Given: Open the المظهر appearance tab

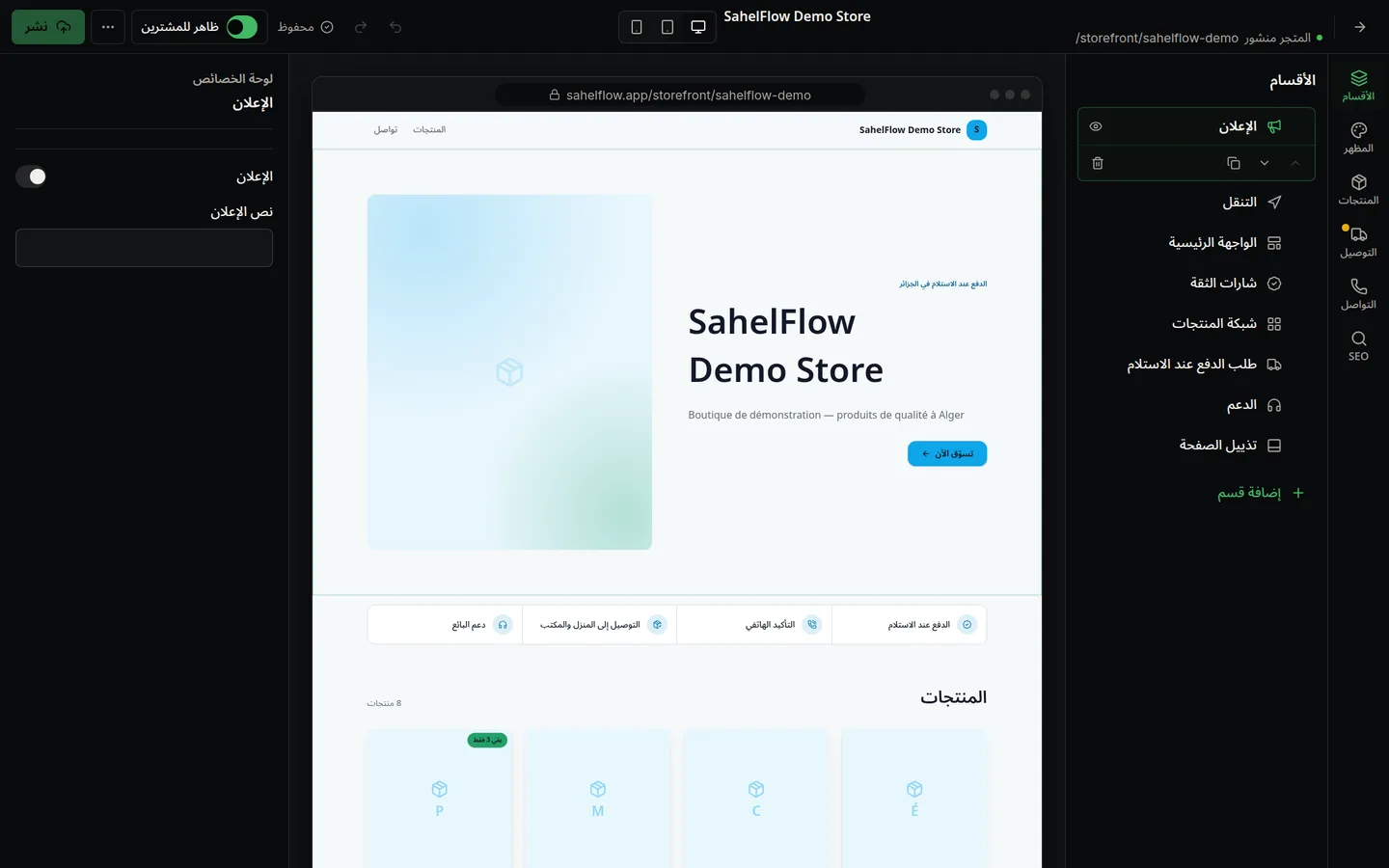Looking at the screenshot, I should pyautogui.click(x=1358, y=138).
